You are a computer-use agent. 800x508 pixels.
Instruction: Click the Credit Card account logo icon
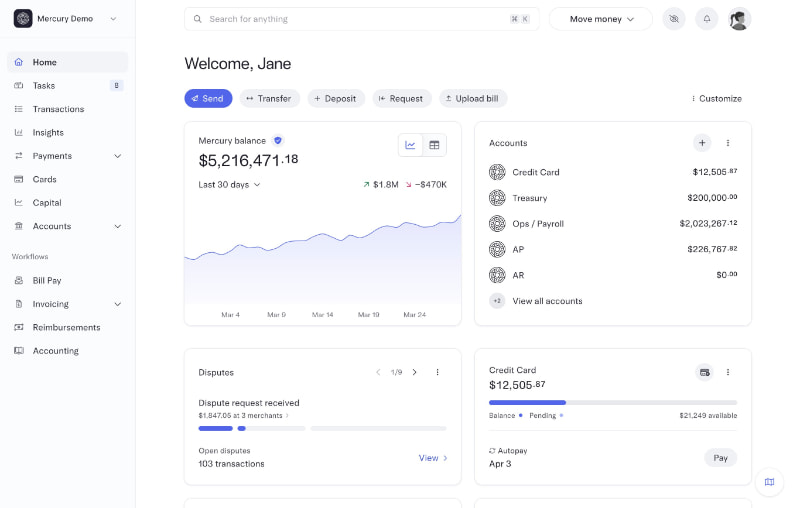click(x=497, y=172)
